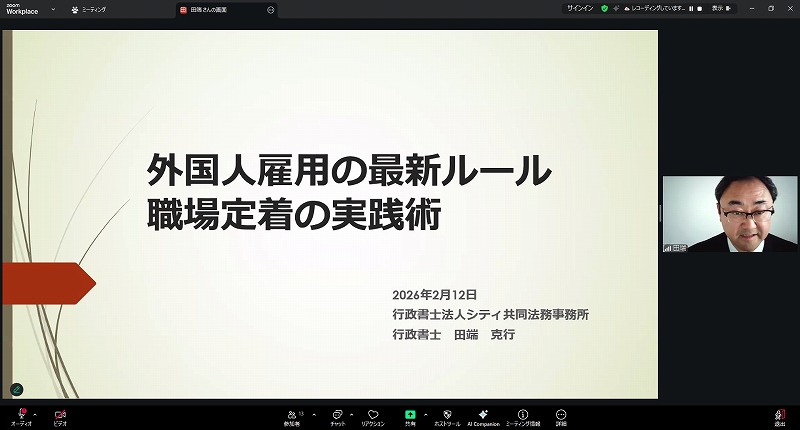Select the 田端さんの画面 shared screen tab
Screen dimensions: 800x430
coord(208,9)
